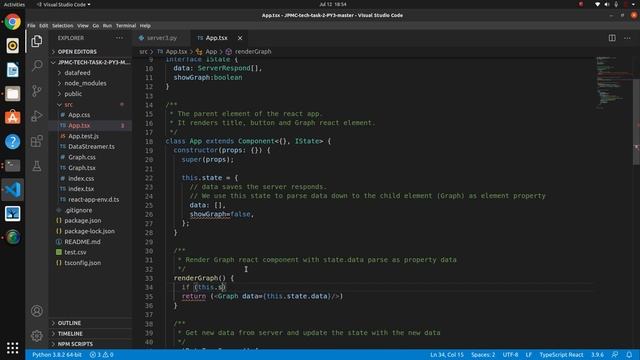Expand the datafeed folder
Image resolution: width=640 pixels, height=360 pixels.
tap(77, 73)
